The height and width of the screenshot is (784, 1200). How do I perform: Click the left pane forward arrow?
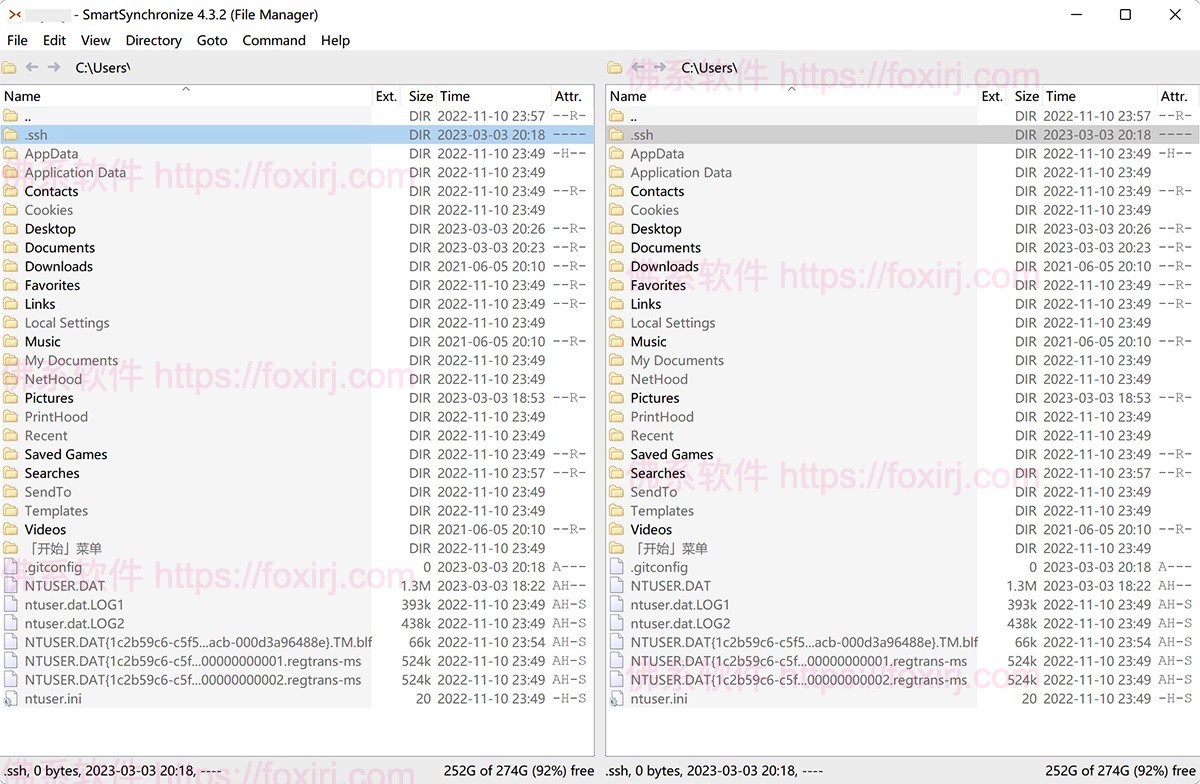point(54,67)
